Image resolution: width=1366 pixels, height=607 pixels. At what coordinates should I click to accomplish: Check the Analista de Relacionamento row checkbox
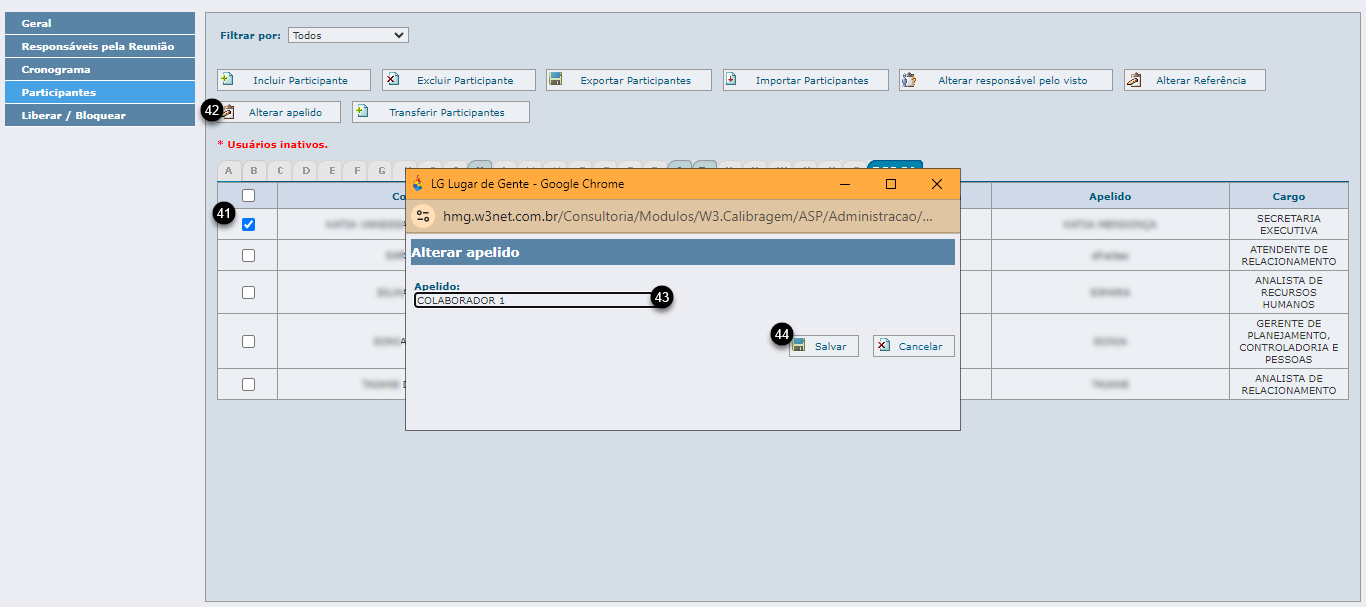click(x=249, y=384)
